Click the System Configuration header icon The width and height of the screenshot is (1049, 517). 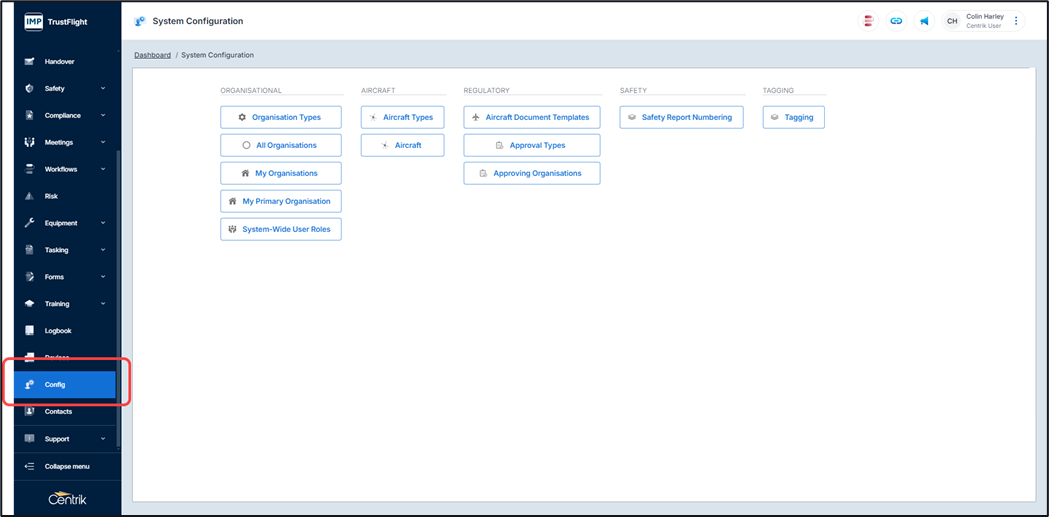click(x=140, y=21)
